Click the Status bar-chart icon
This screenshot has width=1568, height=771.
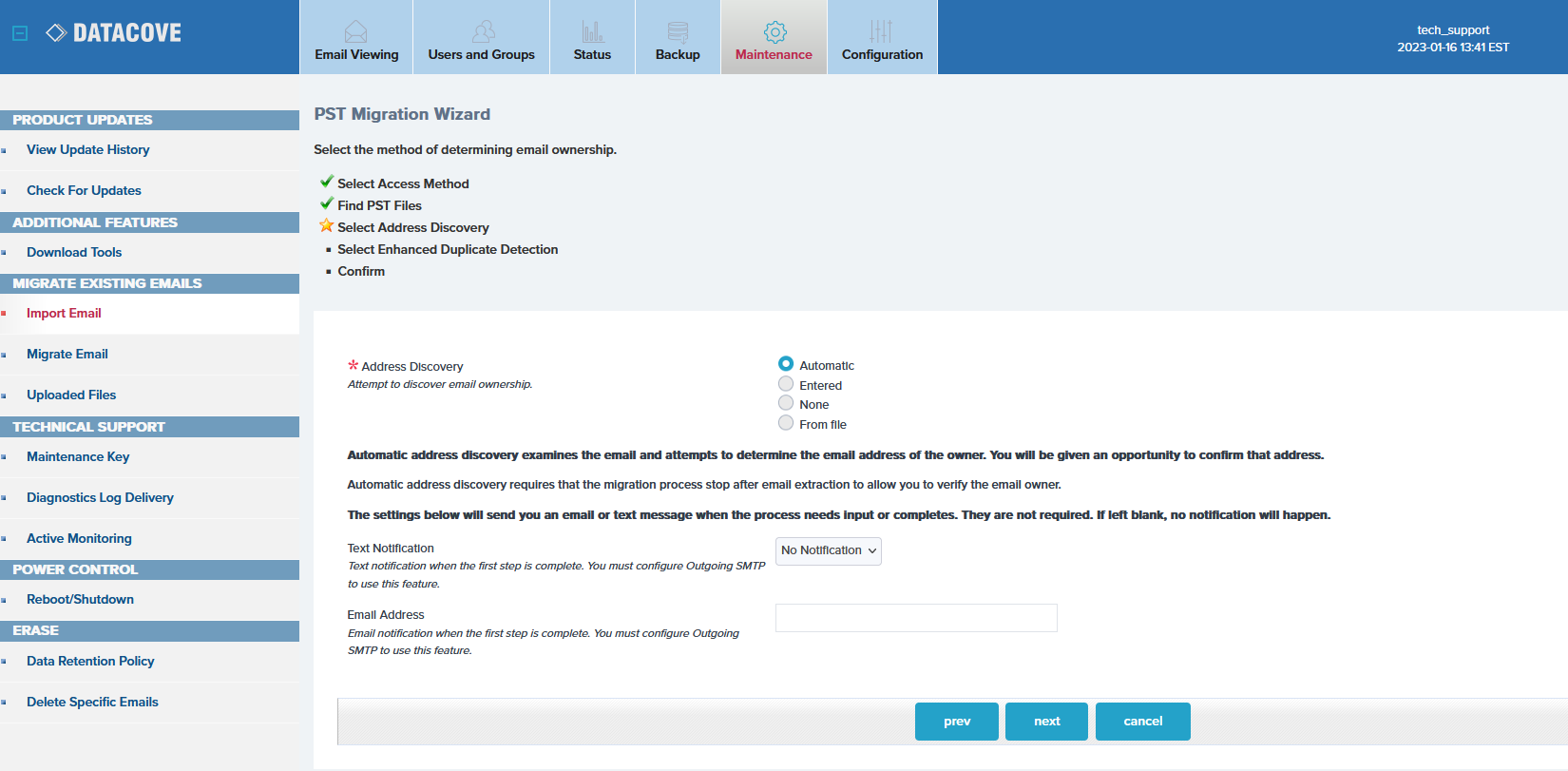(x=592, y=31)
